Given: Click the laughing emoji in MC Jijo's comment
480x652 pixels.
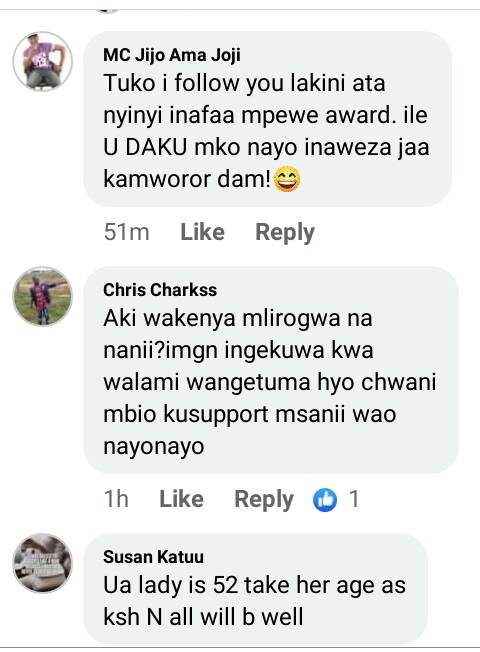Looking at the screenshot, I should [x=287, y=179].
